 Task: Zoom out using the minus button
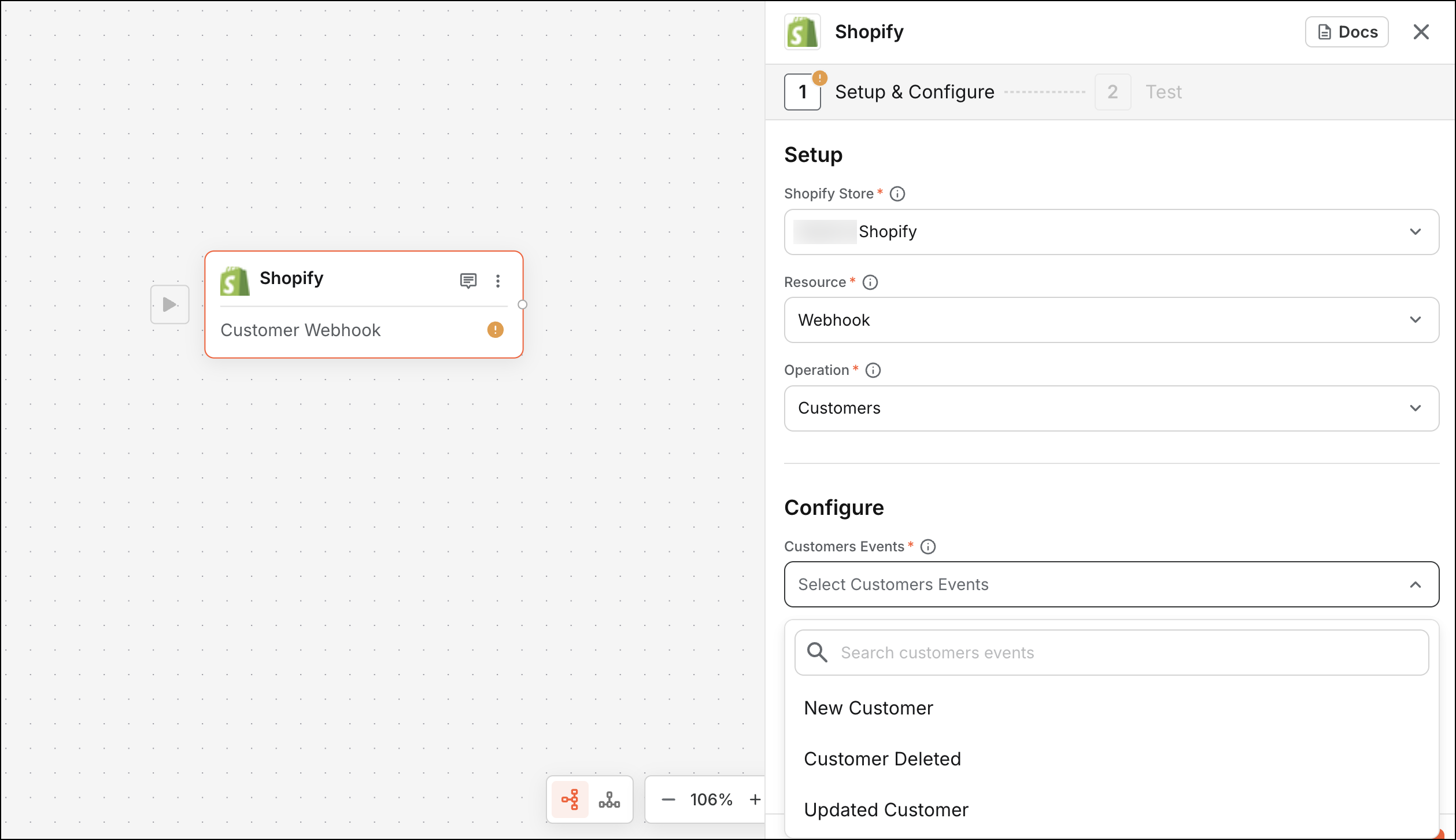[x=668, y=800]
